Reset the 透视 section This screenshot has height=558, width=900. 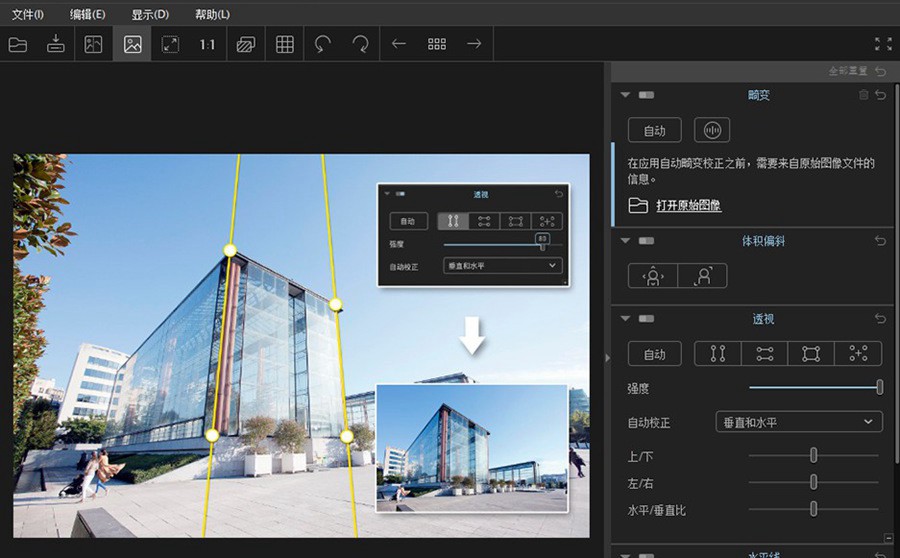880,318
